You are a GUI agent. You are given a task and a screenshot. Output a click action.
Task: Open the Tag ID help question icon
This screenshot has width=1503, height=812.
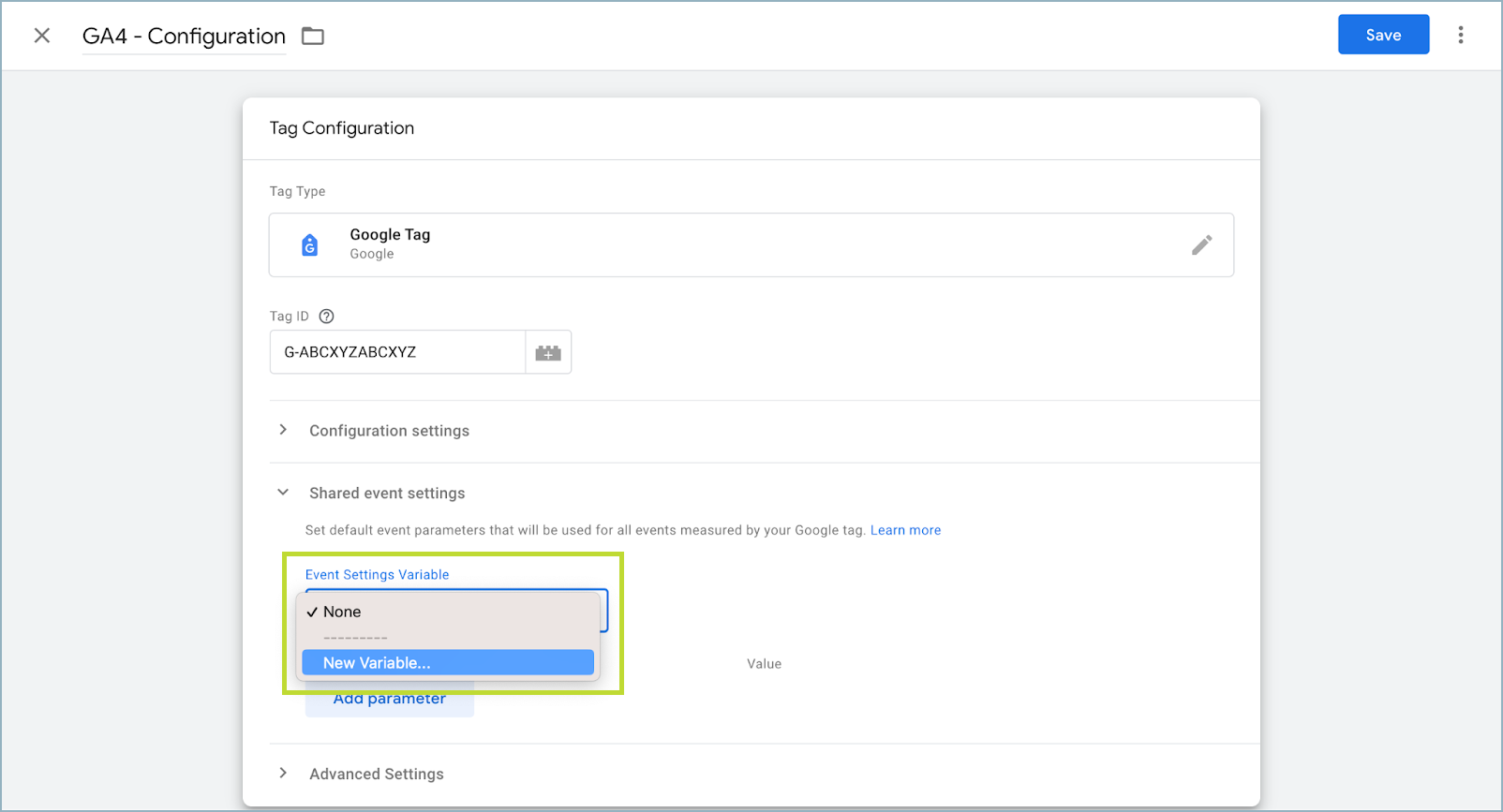pyautogui.click(x=326, y=317)
